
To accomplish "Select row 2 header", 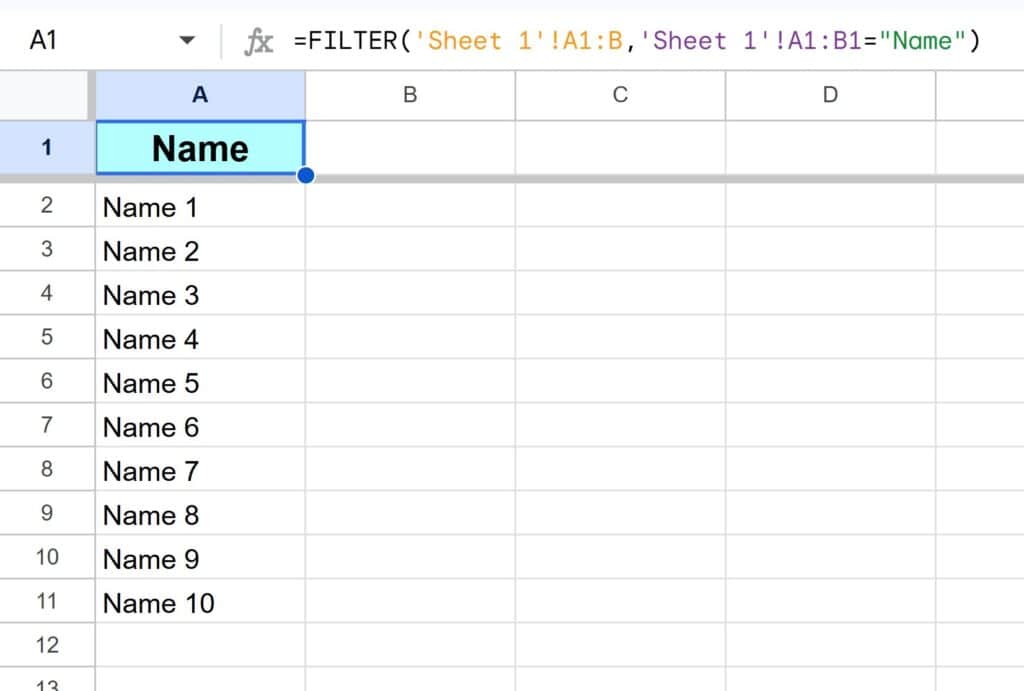I will point(47,205).
